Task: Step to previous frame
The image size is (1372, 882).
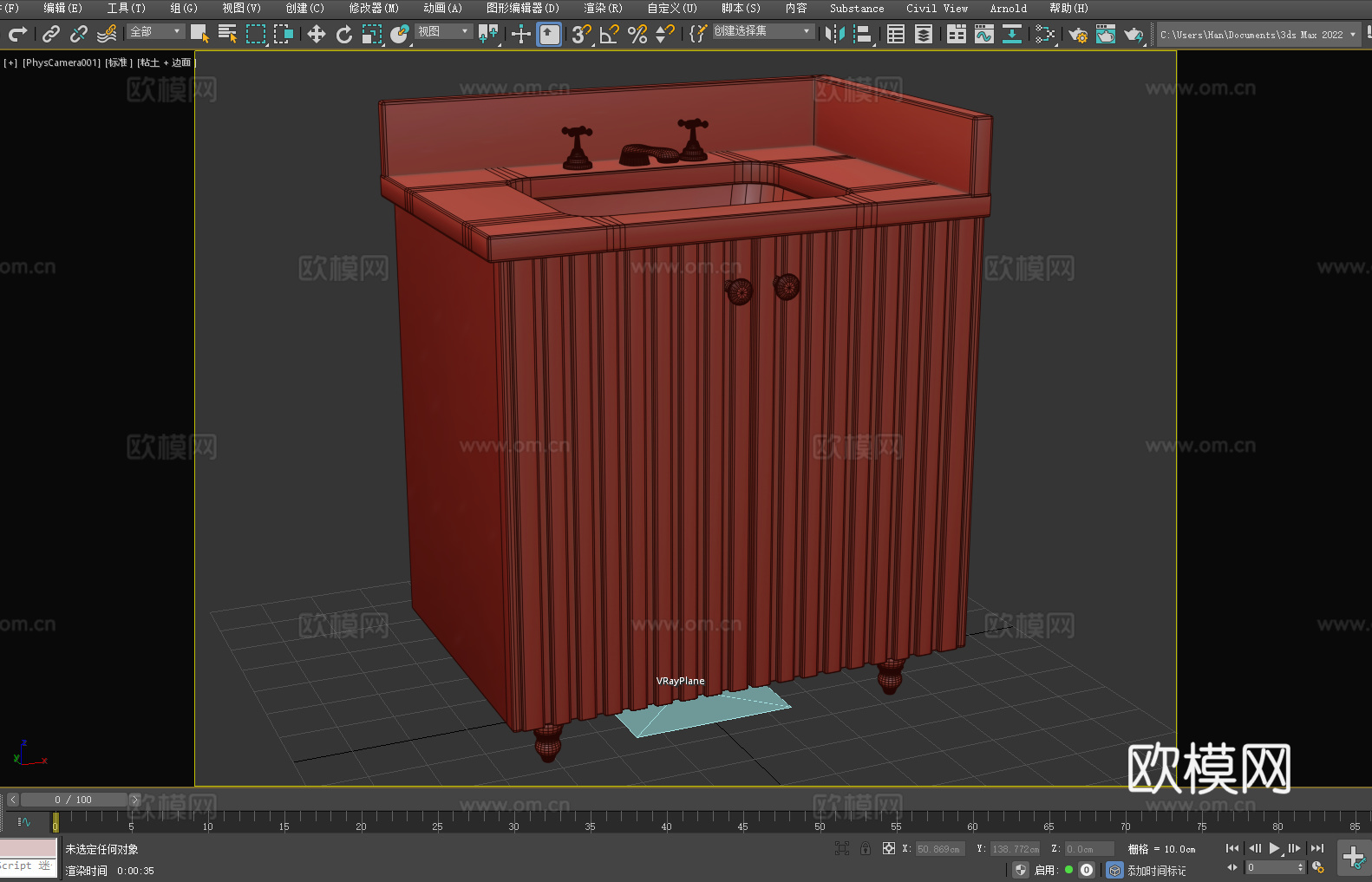Action: (1254, 848)
